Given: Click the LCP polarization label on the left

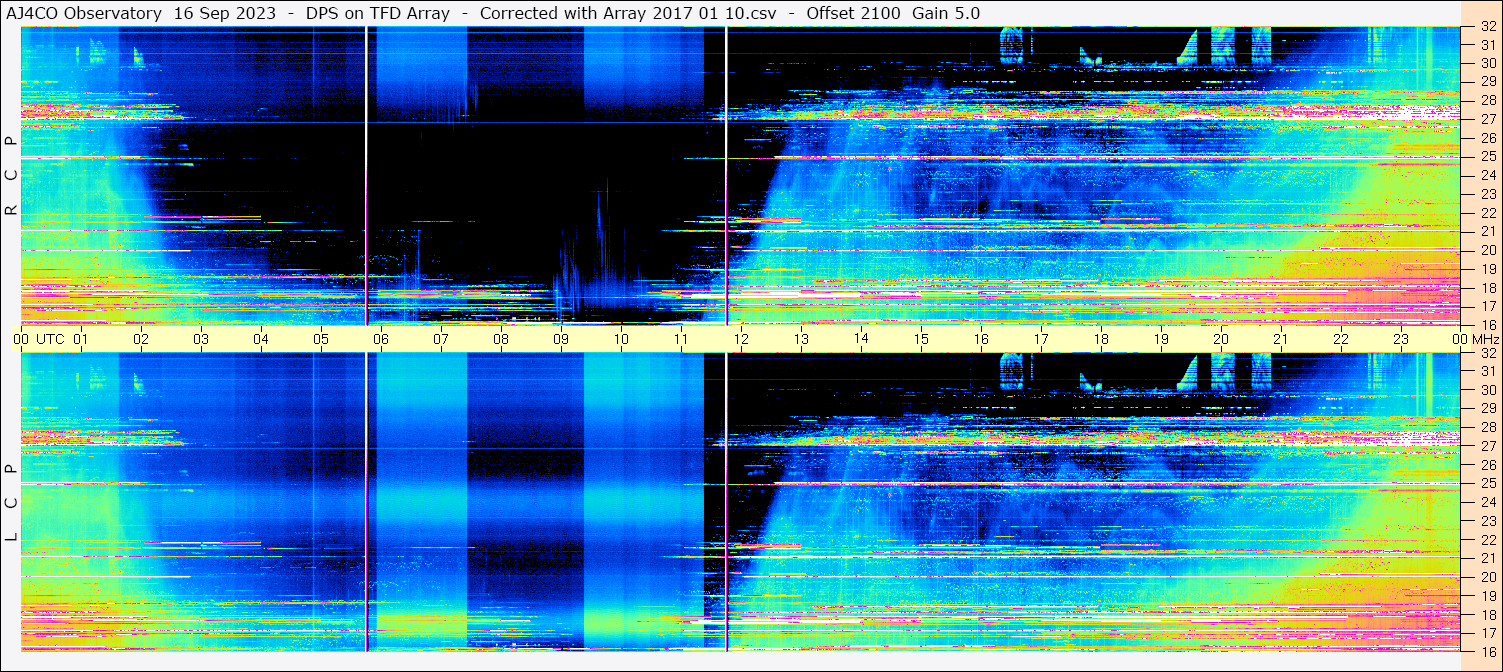Looking at the screenshot, I should coord(11,503).
